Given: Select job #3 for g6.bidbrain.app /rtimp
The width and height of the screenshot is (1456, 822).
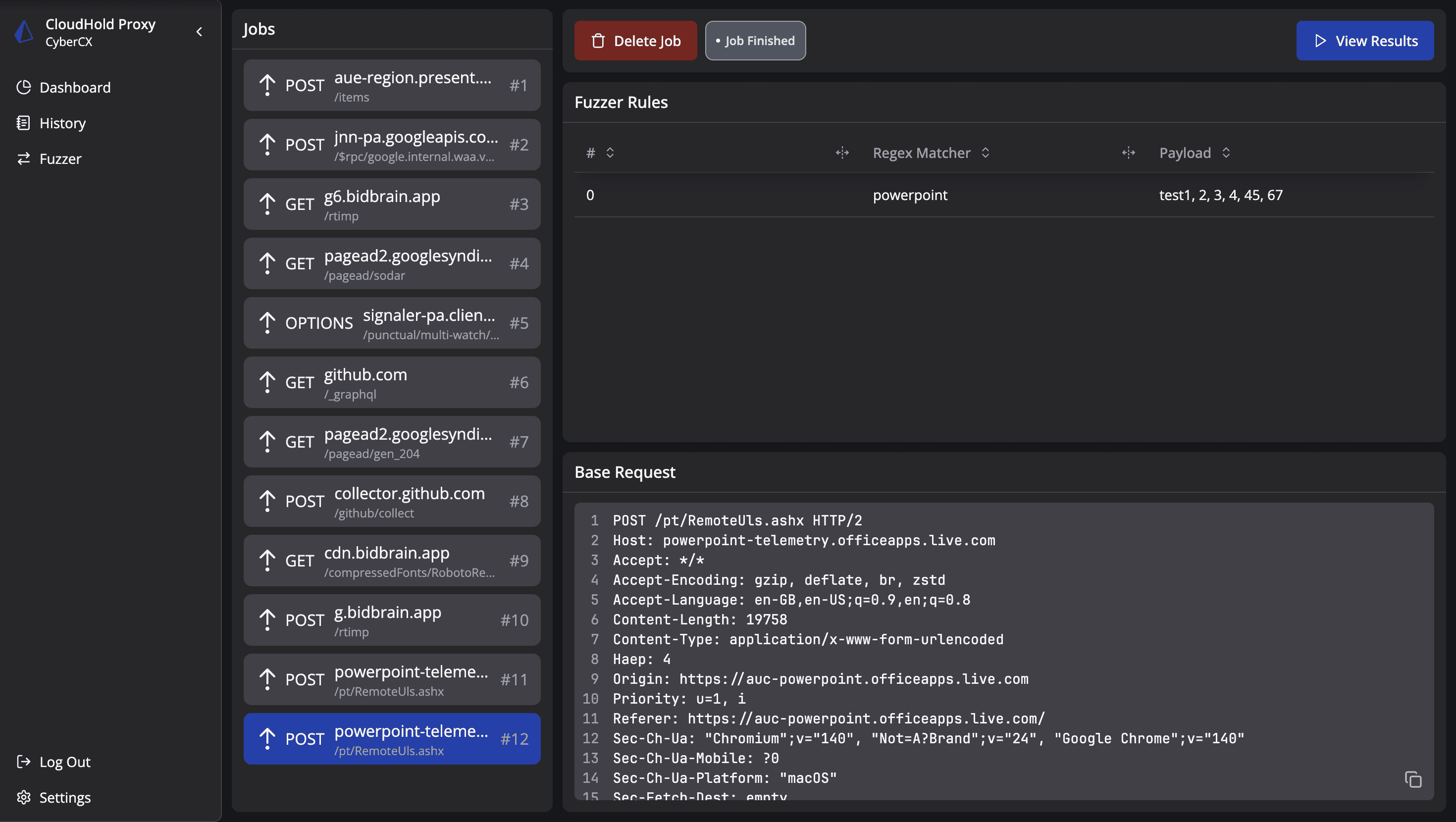Looking at the screenshot, I should (392, 204).
